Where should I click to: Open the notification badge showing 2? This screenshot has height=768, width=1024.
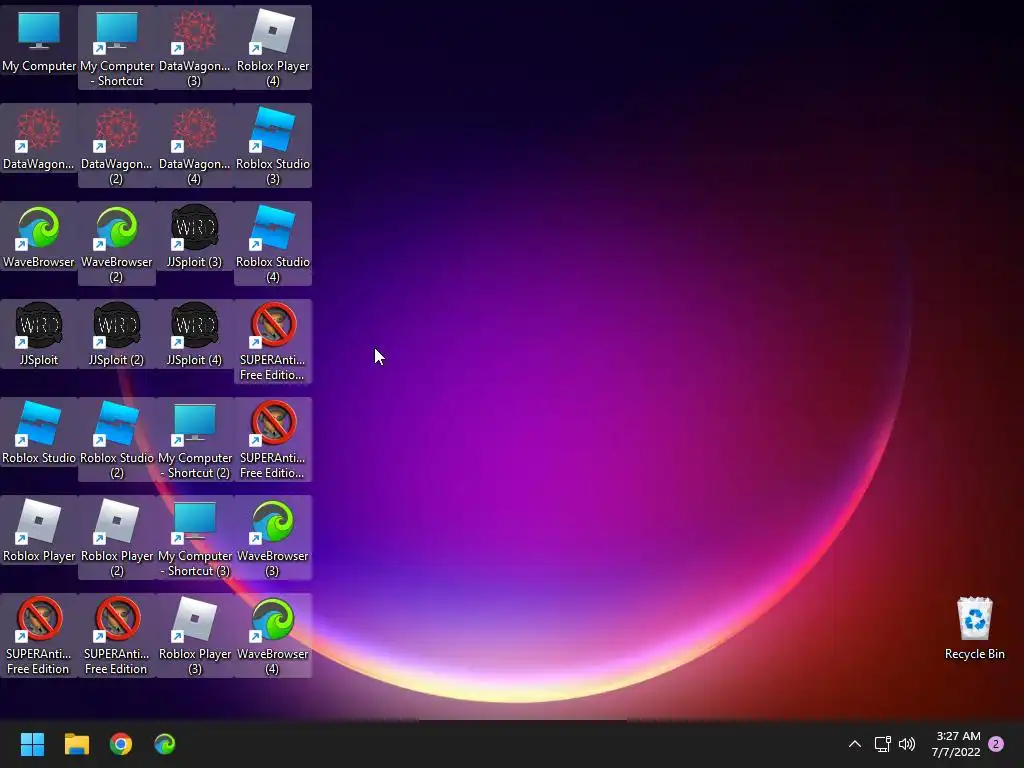[x=996, y=744]
